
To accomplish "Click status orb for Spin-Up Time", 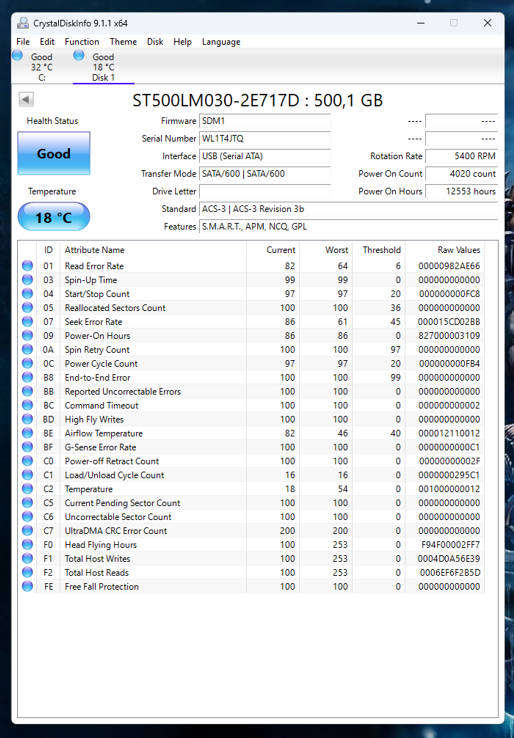I will tap(27, 280).
